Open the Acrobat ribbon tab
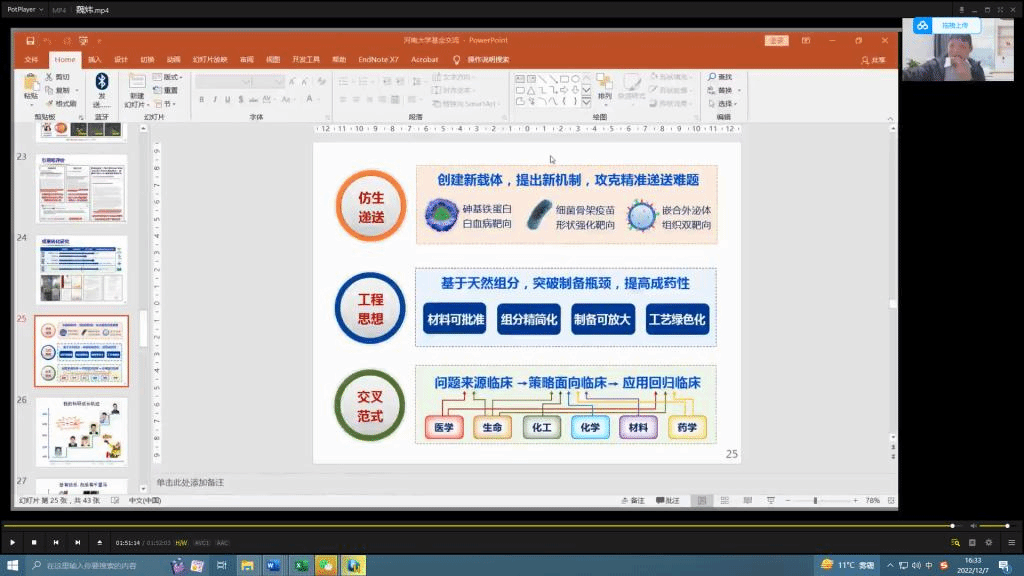Viewport: 1024px width, 576px height. pos(425,60)
